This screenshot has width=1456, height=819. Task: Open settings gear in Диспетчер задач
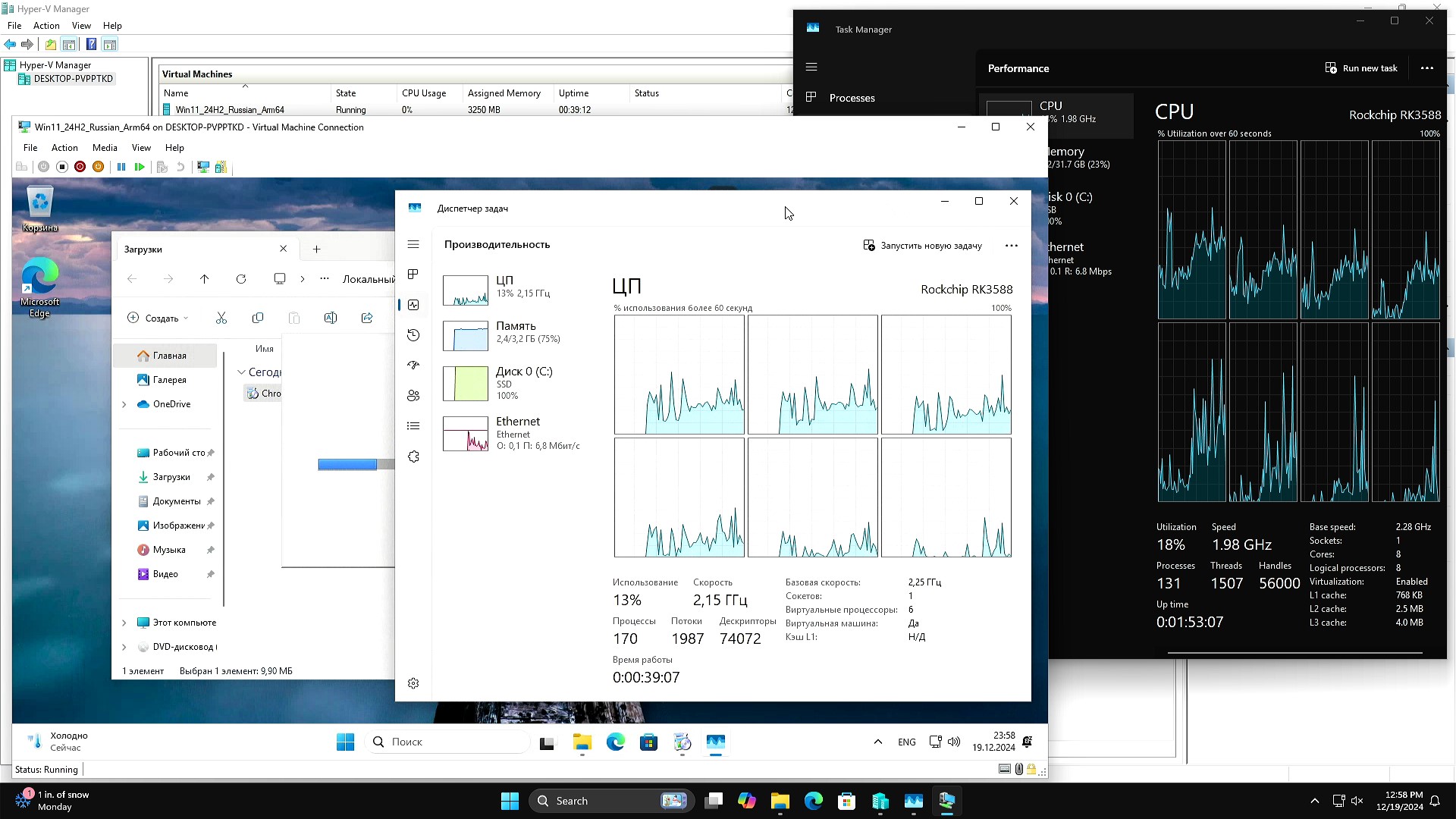pos(413,683)
